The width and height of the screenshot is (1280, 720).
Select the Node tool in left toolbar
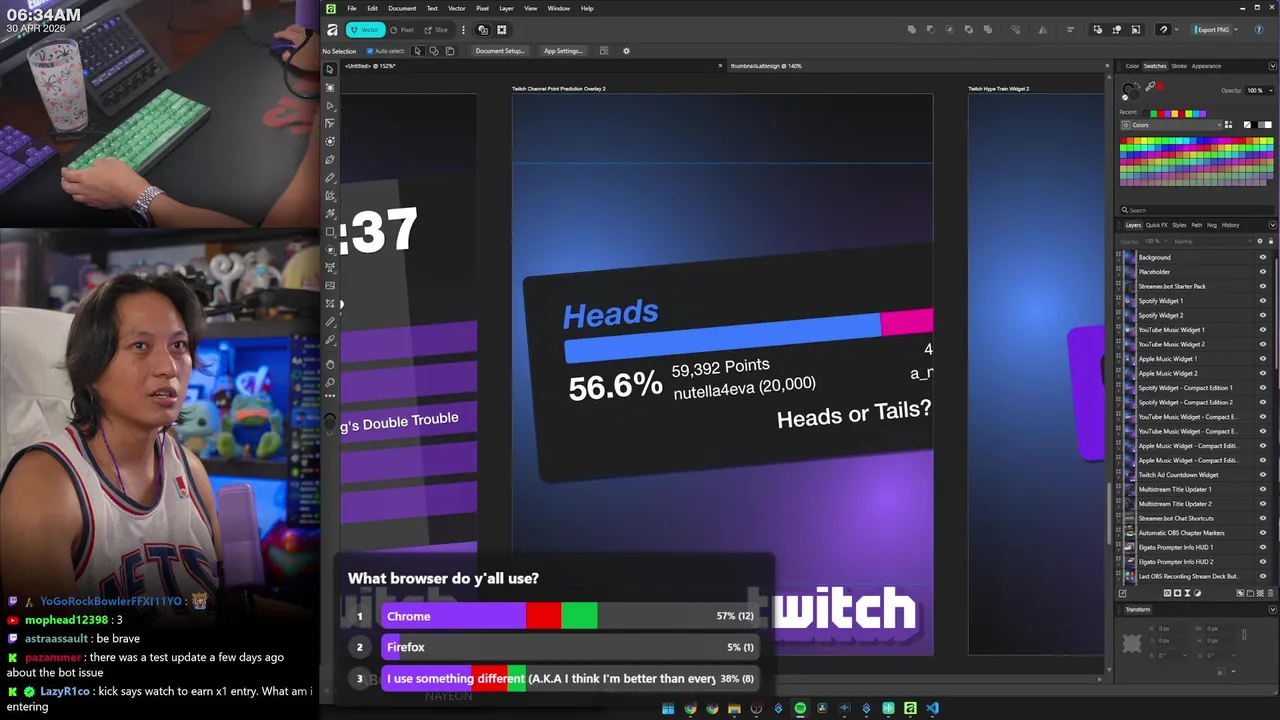(330, 105)
